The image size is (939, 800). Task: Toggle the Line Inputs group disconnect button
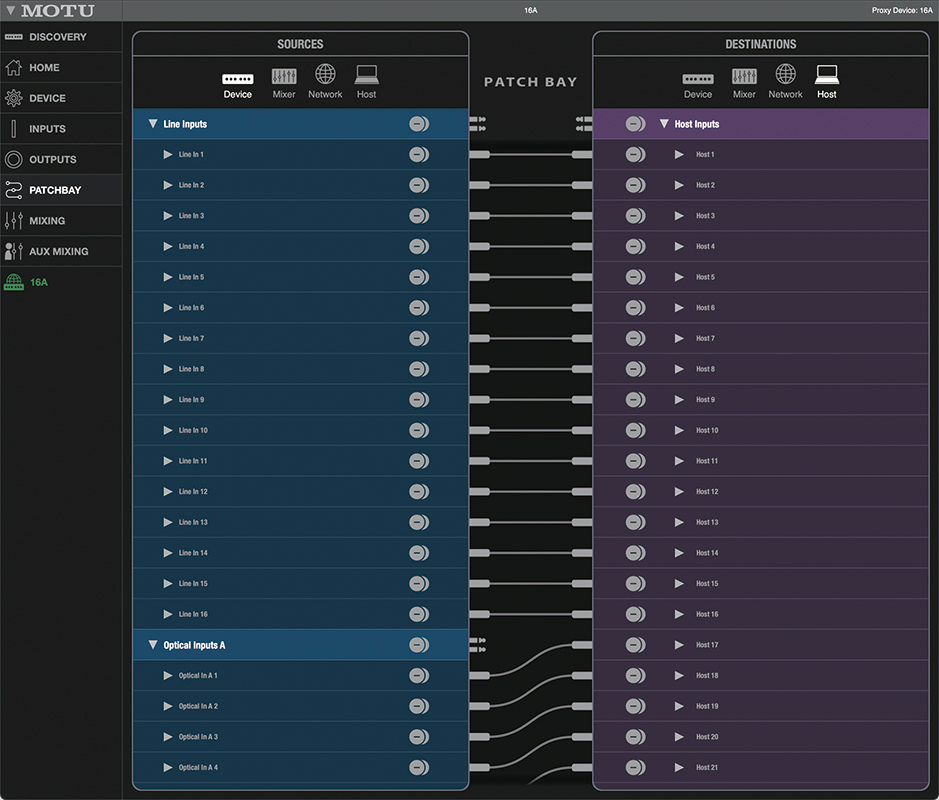[x=419, y=124]
